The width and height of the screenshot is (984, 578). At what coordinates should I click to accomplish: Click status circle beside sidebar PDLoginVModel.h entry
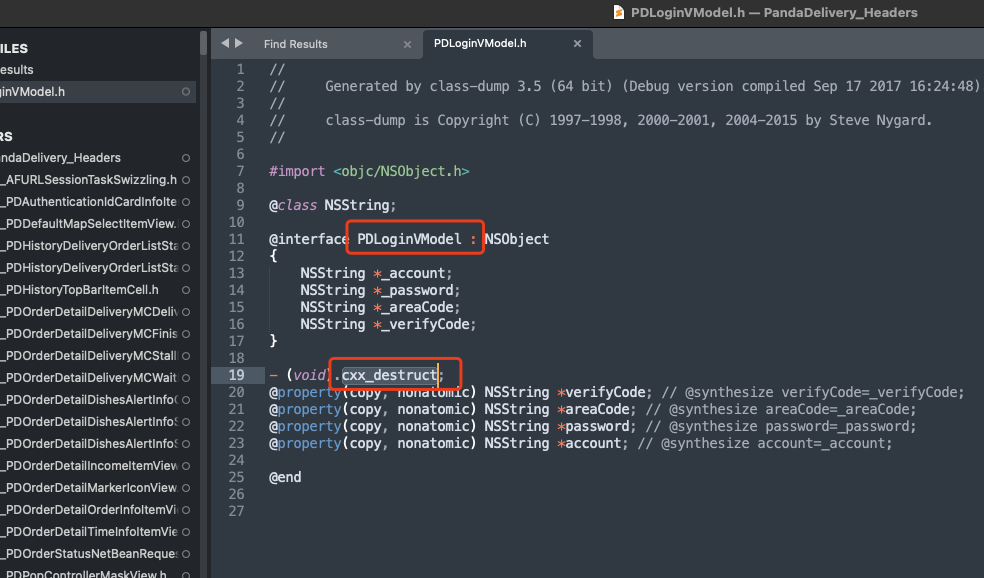[x=186, y=92]
